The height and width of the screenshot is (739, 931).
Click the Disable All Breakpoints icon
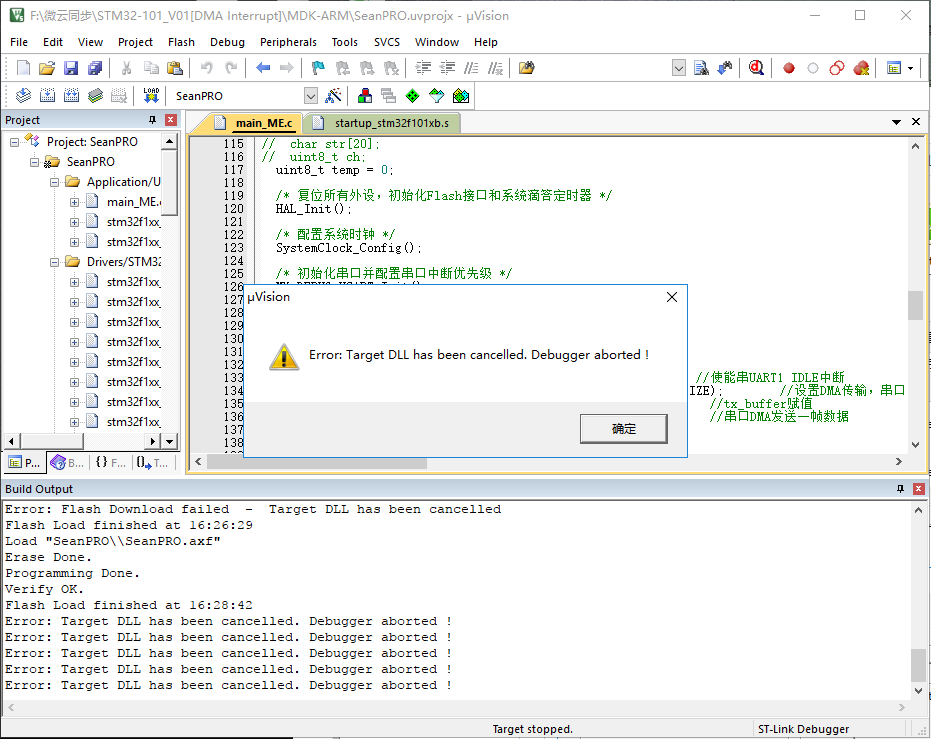(837, 68)
